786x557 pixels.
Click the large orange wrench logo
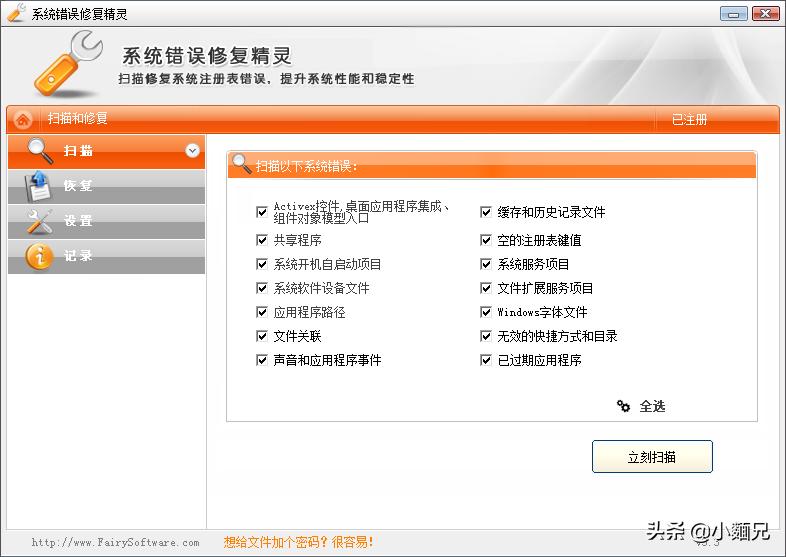pyautogui.click(x=68, y=63)
